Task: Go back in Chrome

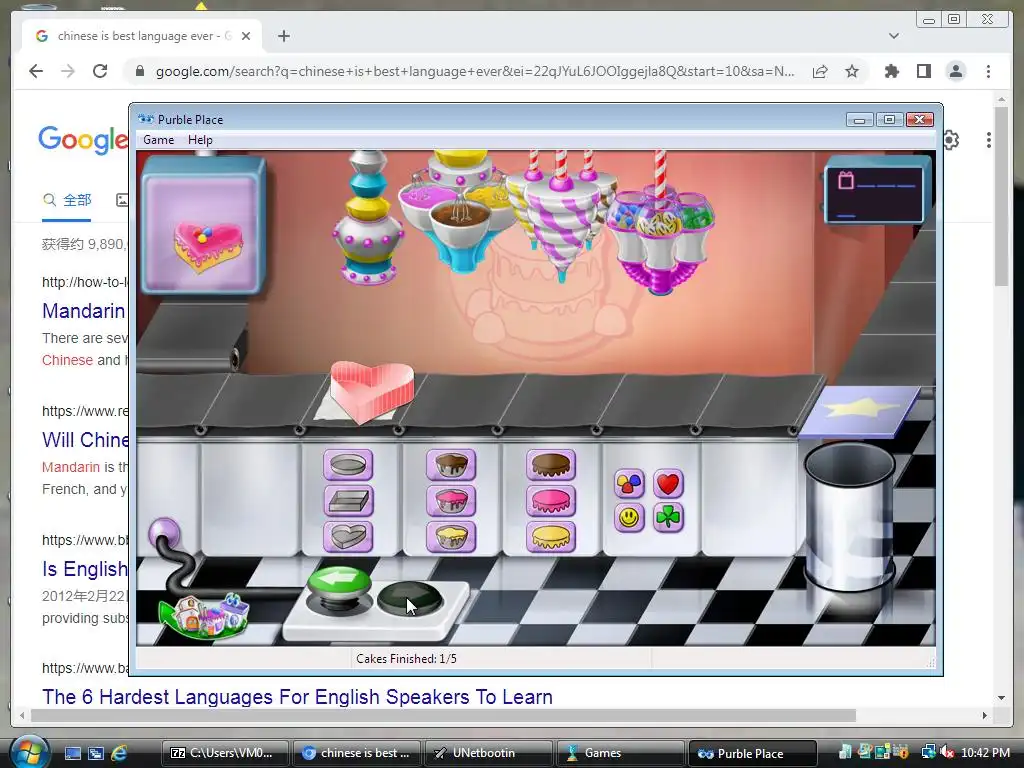Action: (36, 71)
